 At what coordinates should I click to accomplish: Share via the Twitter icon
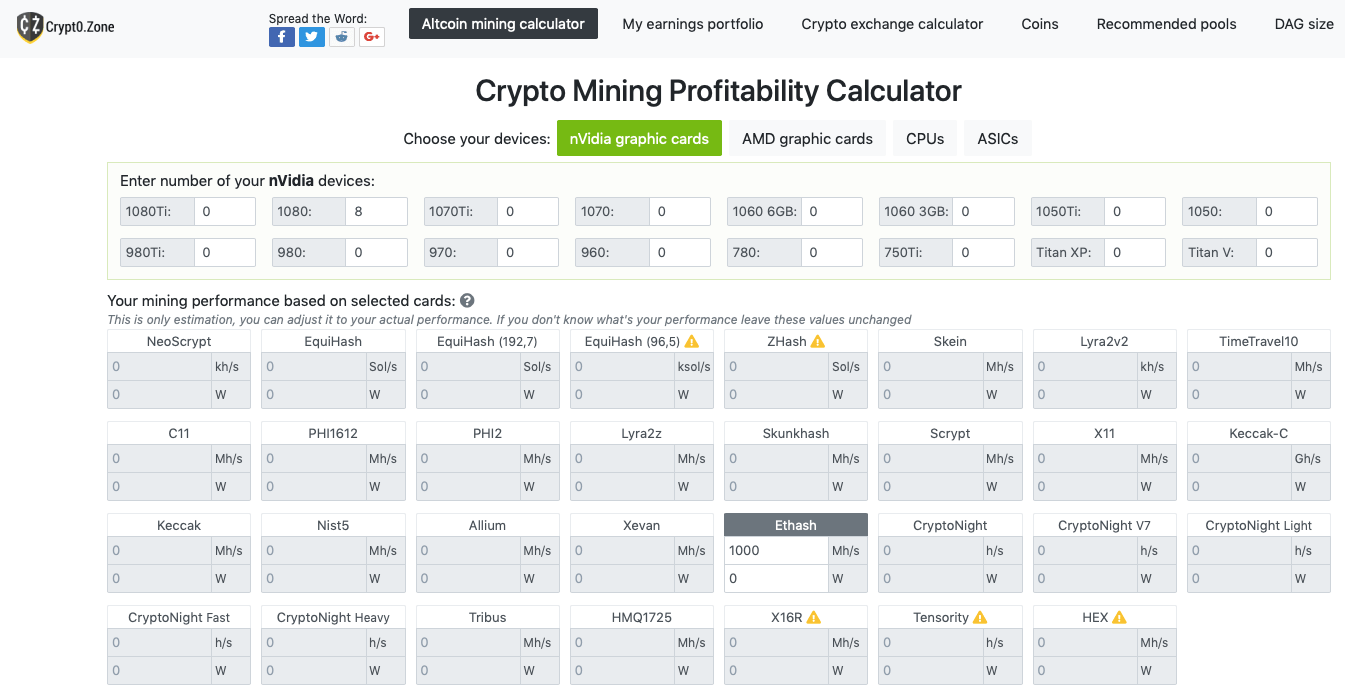click(x=312, y=37)
